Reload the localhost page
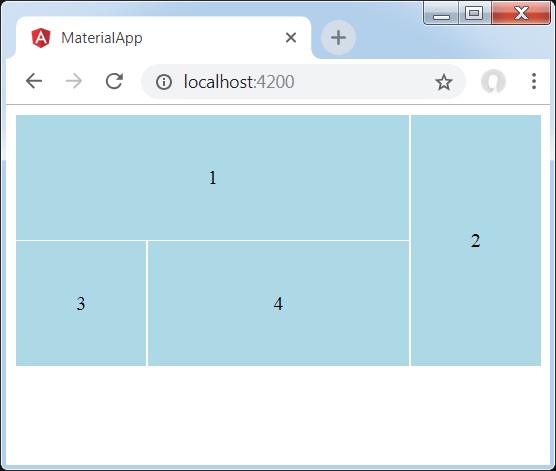Screen dimensions: 556x471 [114, 81]
